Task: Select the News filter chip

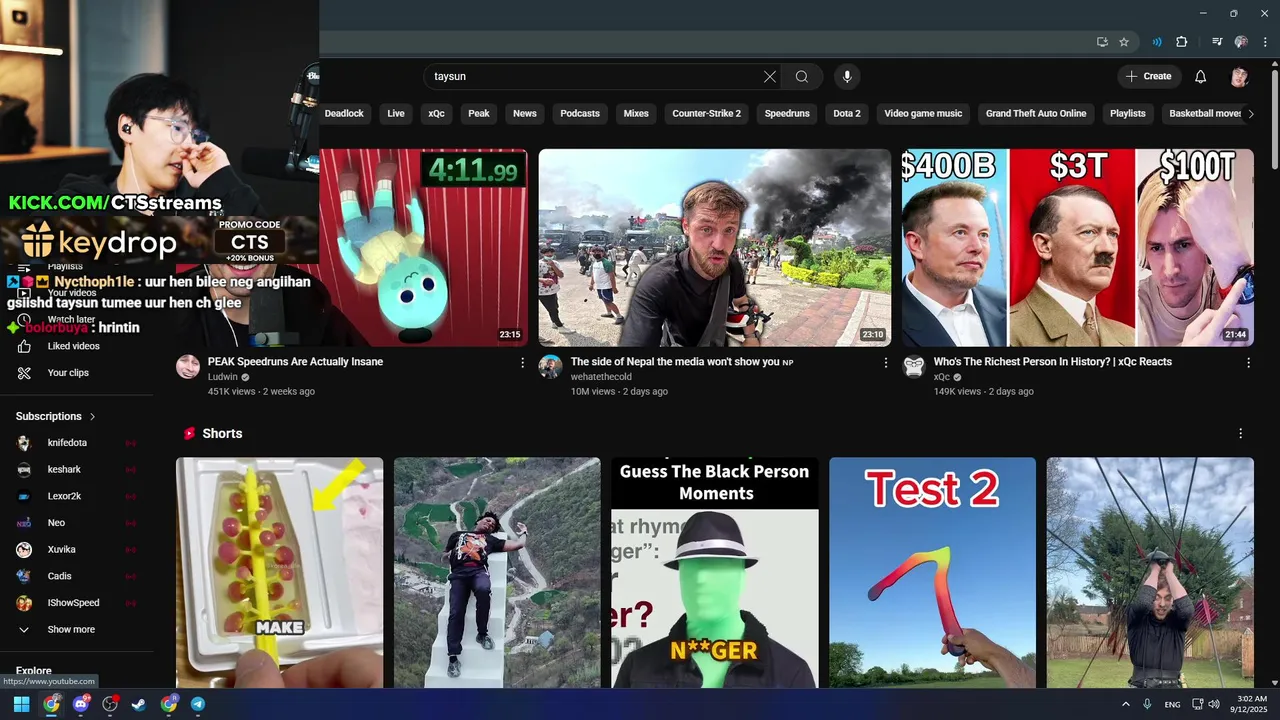Action: tap(525, 113)
